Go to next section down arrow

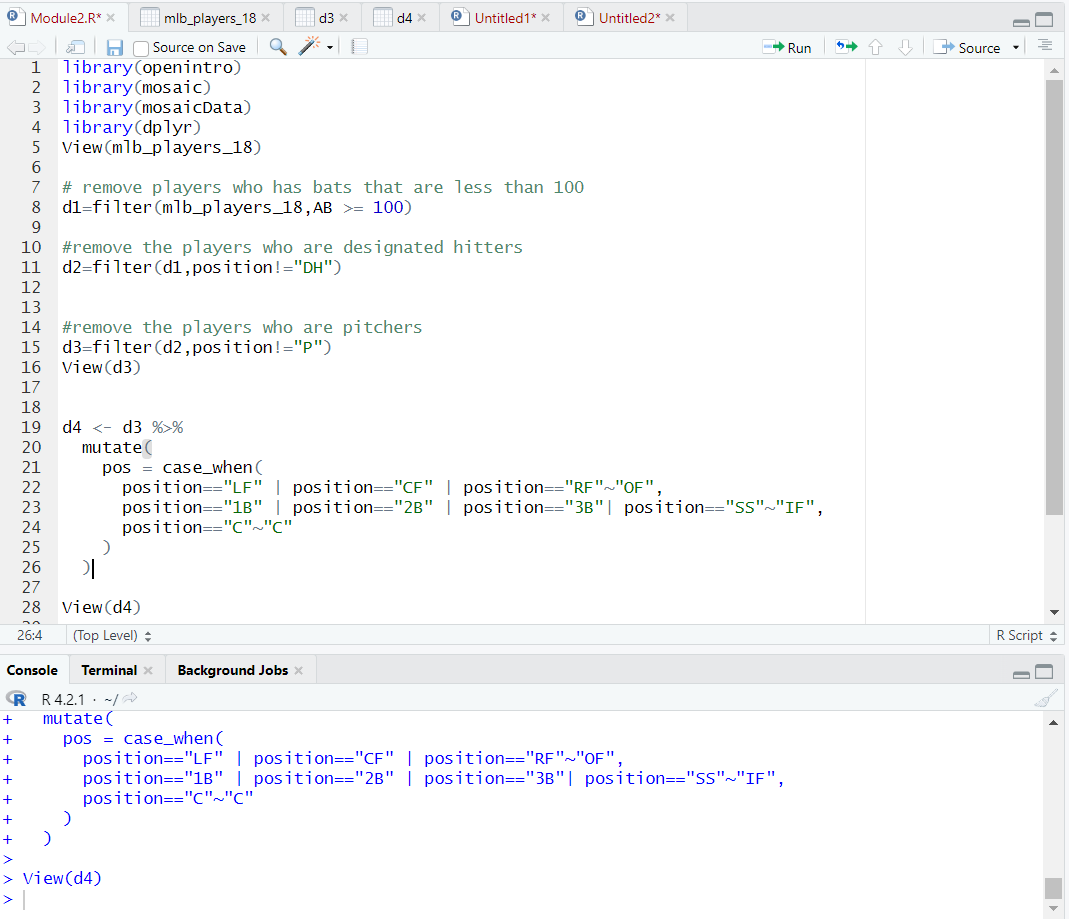click(x=905, y=47)
